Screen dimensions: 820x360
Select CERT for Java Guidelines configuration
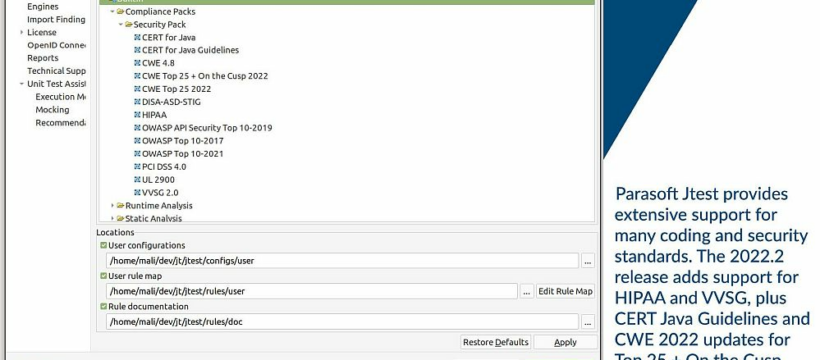(190, 50)
